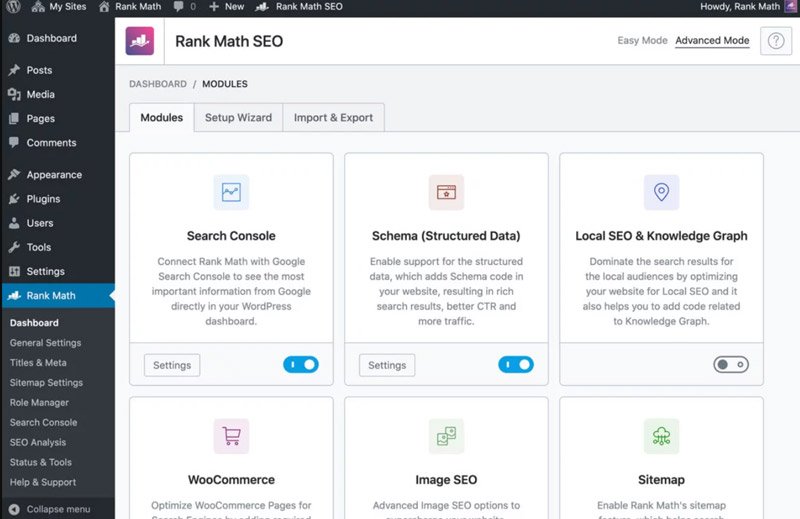Collapse the admin sidebar menu

(x=49, y=509)
